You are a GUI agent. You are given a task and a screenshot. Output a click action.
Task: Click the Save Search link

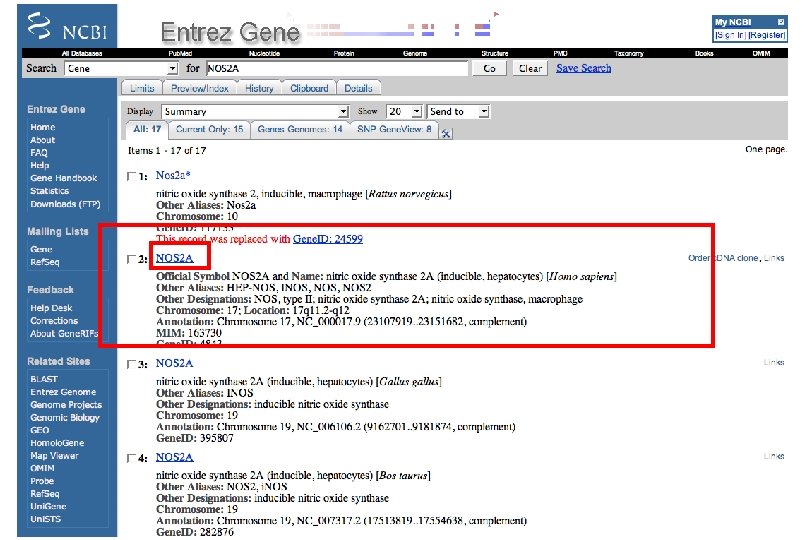coord(584,68)
